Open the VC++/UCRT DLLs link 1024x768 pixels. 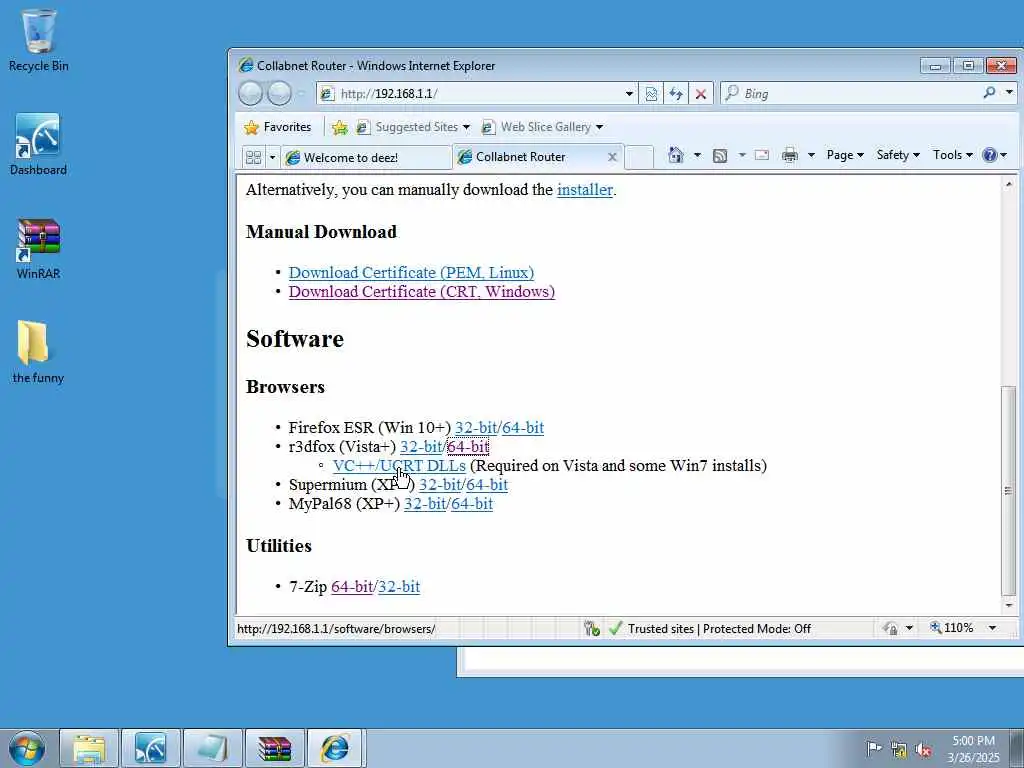[399, 466]
